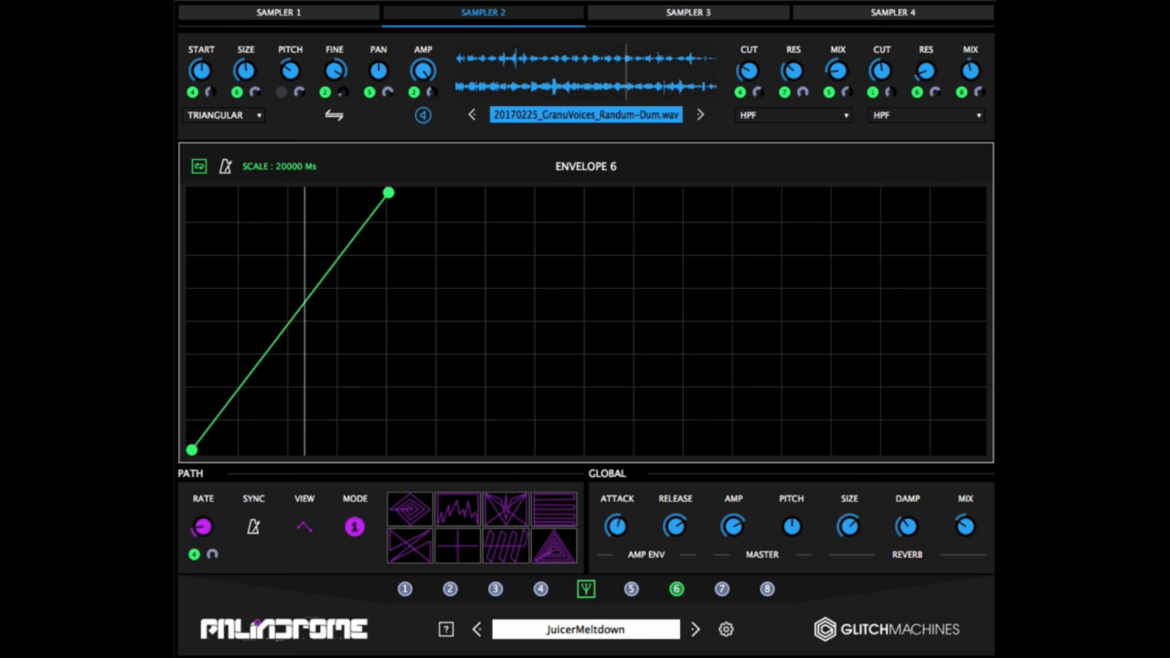
Task: Open the path view trident icon
Action: (x=586, y=589)
